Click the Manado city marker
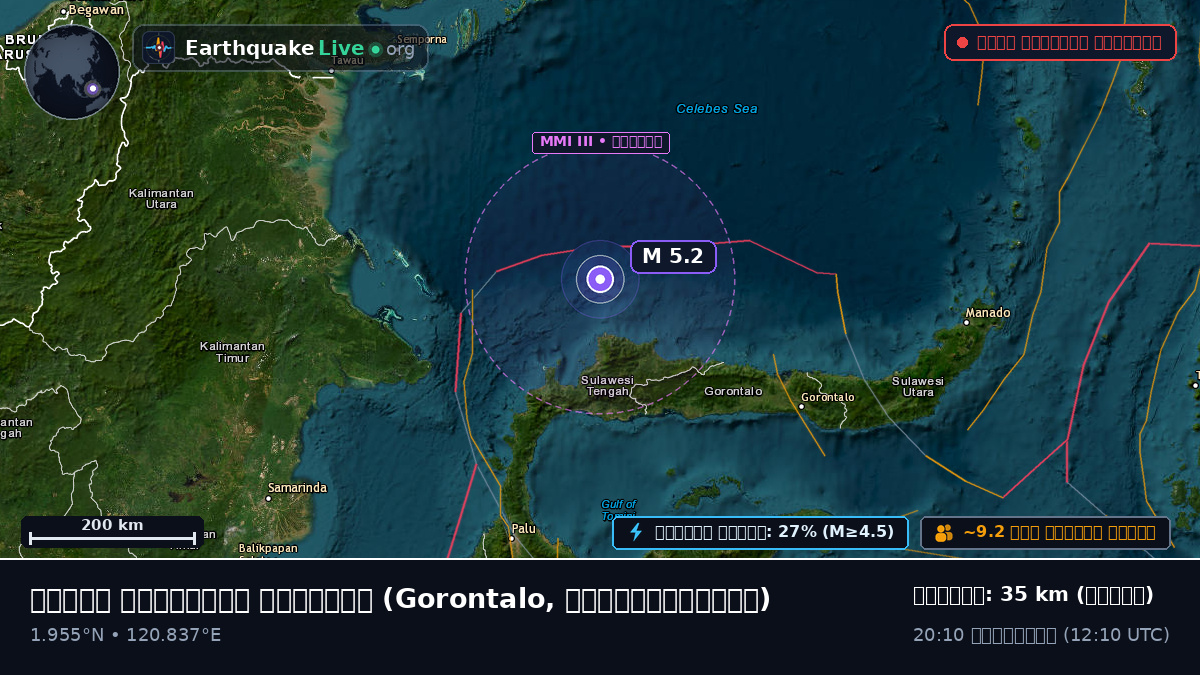The height and width of the screenshot is (675, 1200). click(968, 322)
